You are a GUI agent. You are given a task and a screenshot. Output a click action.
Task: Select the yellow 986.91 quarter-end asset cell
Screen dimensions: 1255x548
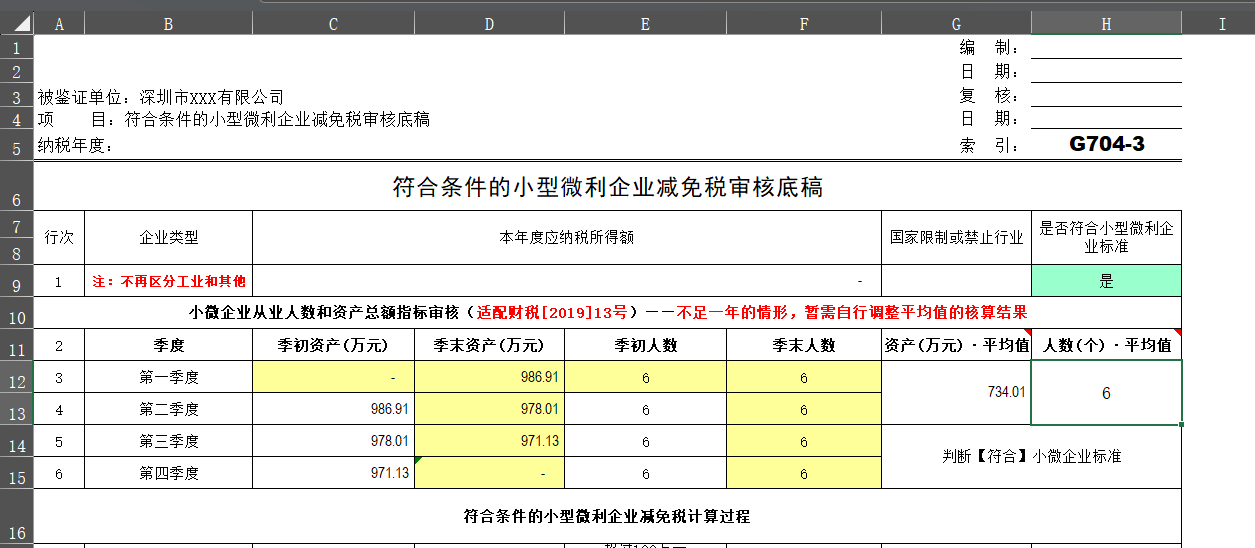(x=489, y=377)
